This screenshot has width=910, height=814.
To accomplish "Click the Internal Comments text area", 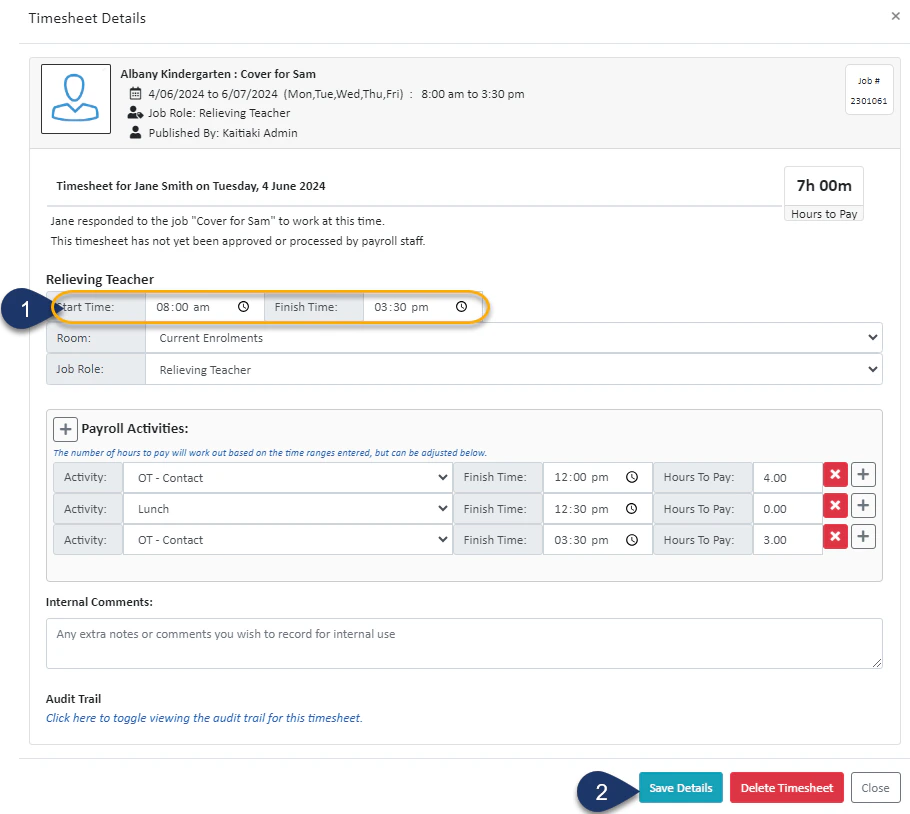I will 464,643.
